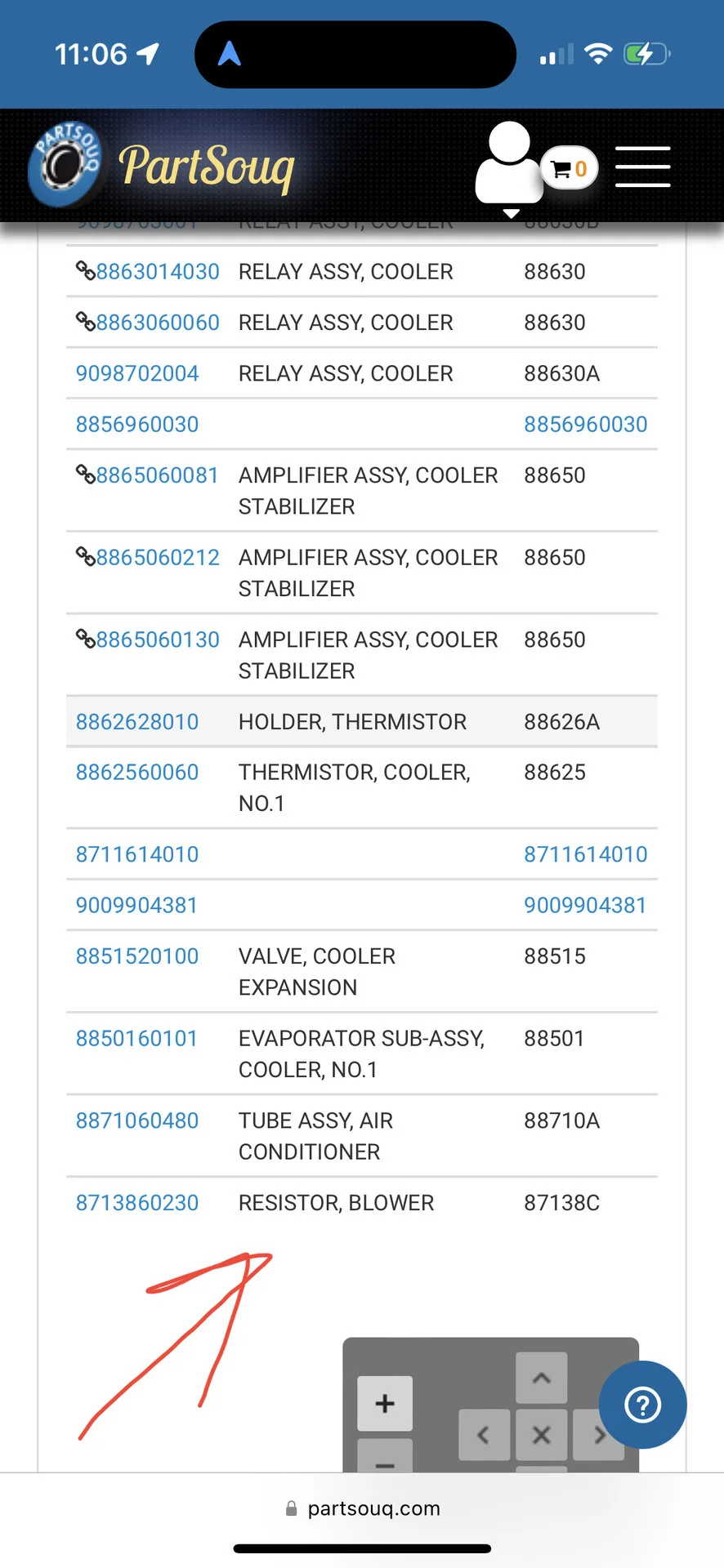Click the link icon beside 8863014030
The image size is (724, 1568).
(86, 270)
